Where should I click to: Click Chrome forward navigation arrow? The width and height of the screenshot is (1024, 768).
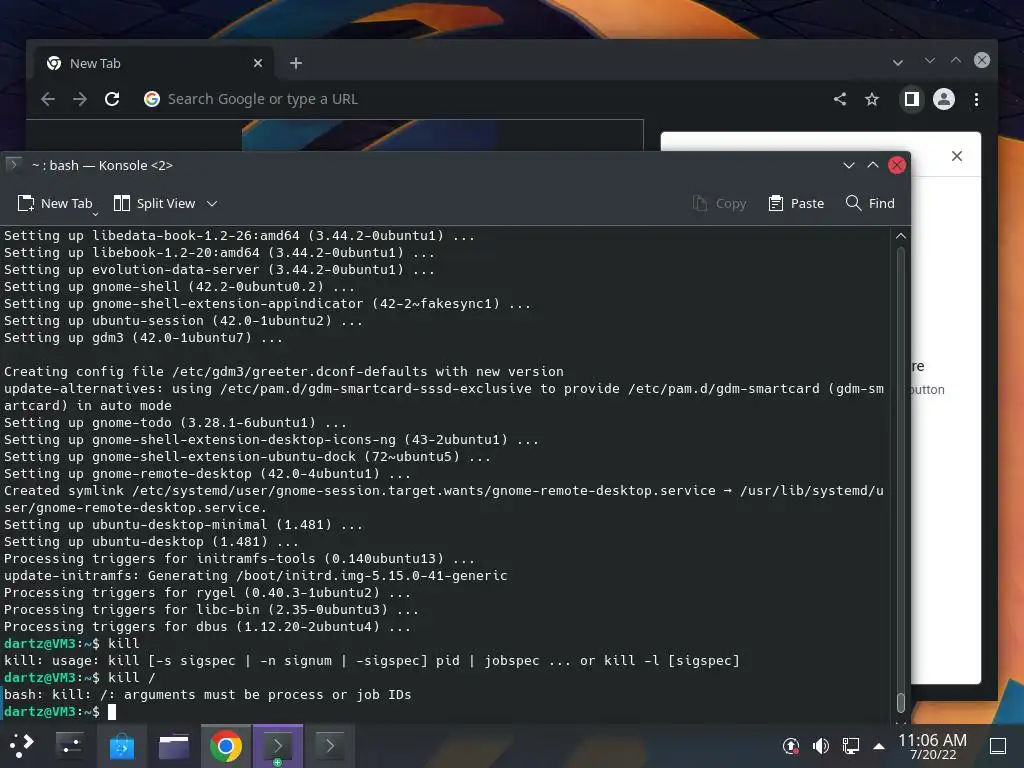click(x=80, y=99)
